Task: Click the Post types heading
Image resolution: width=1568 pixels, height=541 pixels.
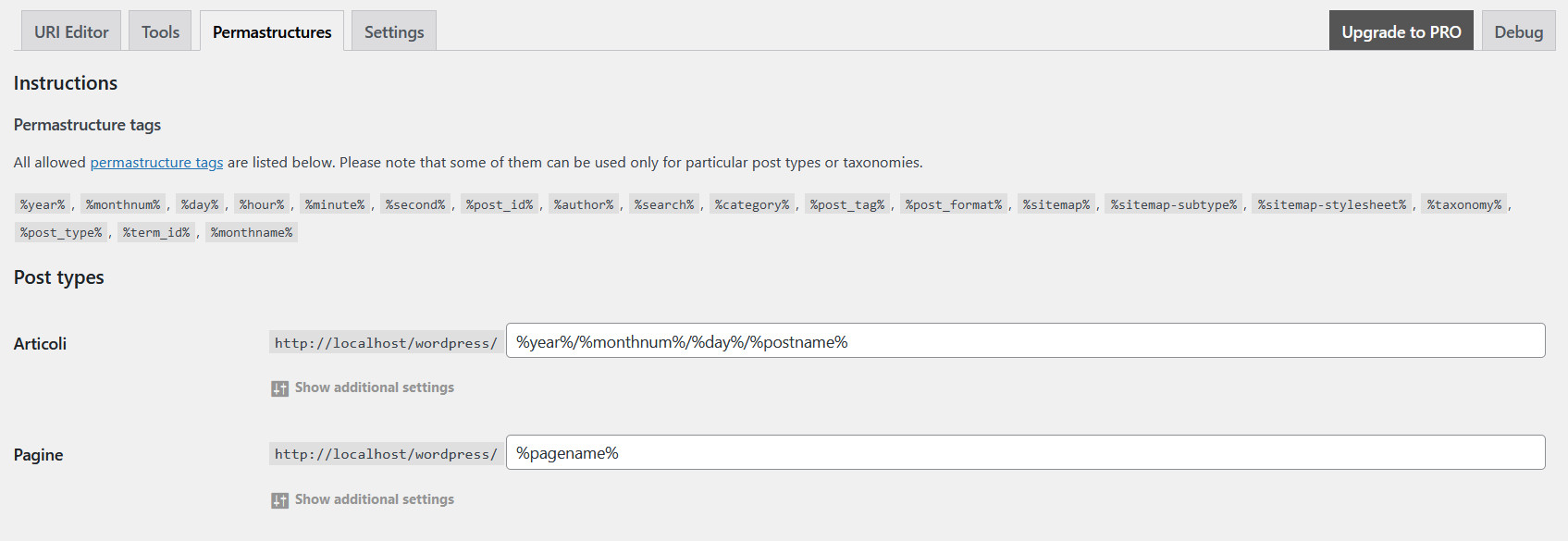Action: [58, 277]
